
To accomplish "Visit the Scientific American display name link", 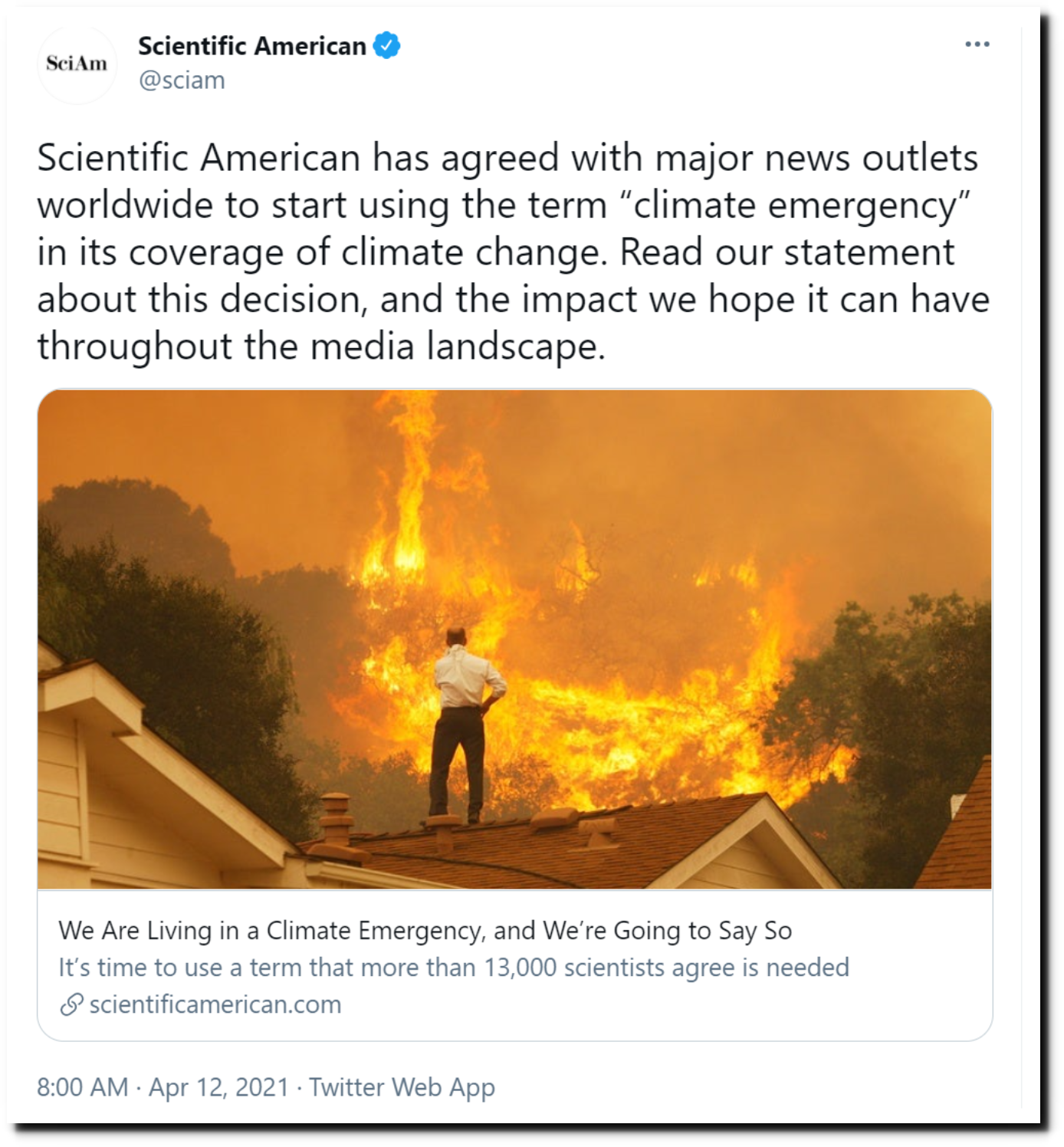I will [251, 46].
